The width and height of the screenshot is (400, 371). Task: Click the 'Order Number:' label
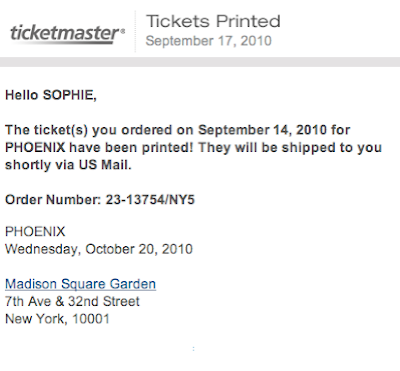tap(53, 200)
